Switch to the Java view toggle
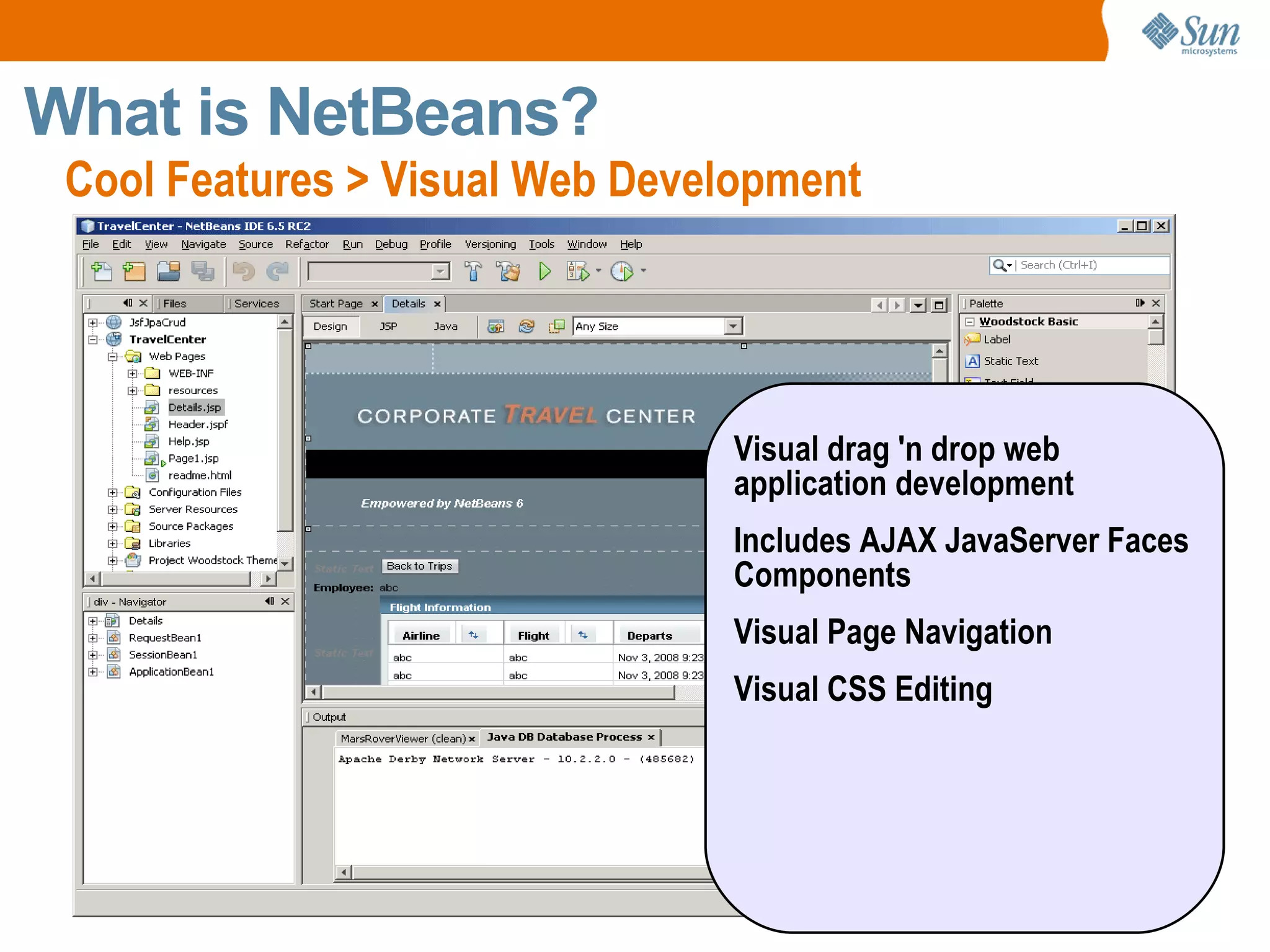Viewport: 1270px width, 952px height. tap(445, 326)
